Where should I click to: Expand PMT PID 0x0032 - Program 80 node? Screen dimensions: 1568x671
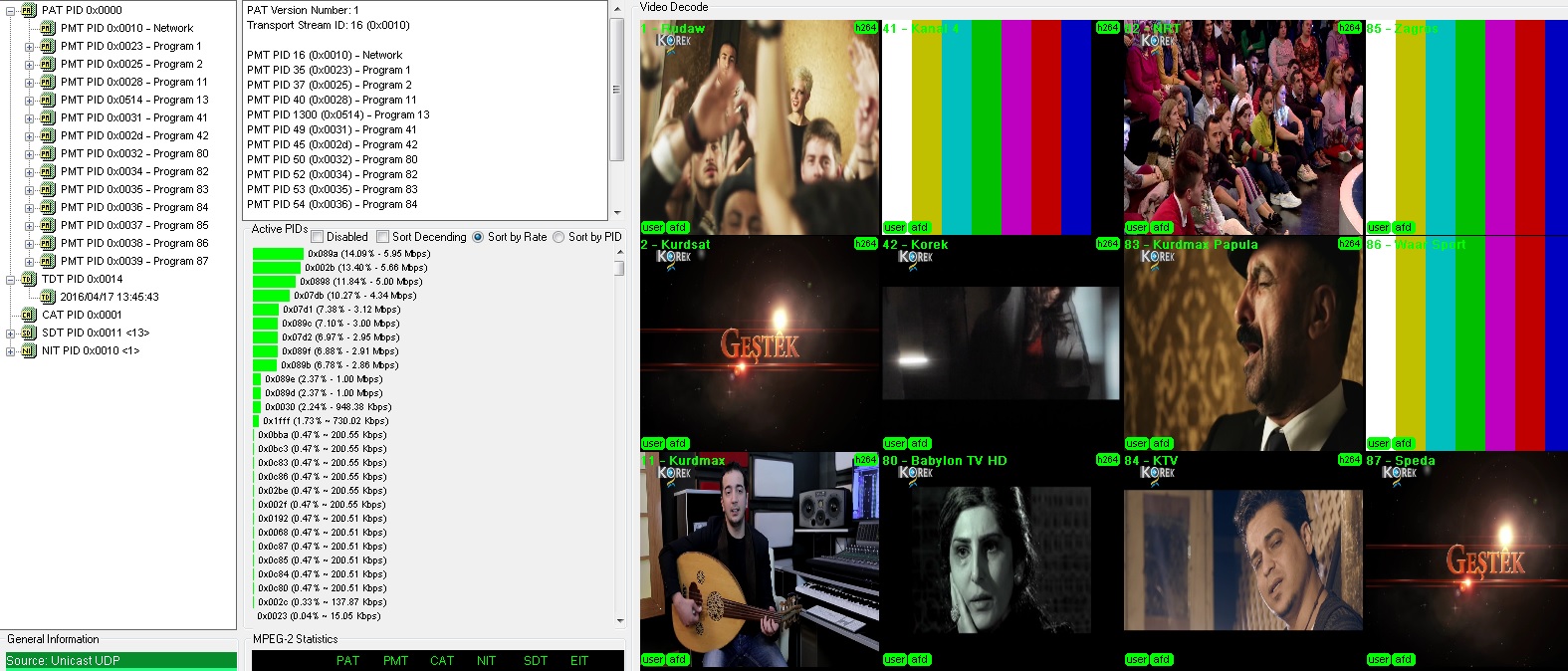click(x=30, y=153)
